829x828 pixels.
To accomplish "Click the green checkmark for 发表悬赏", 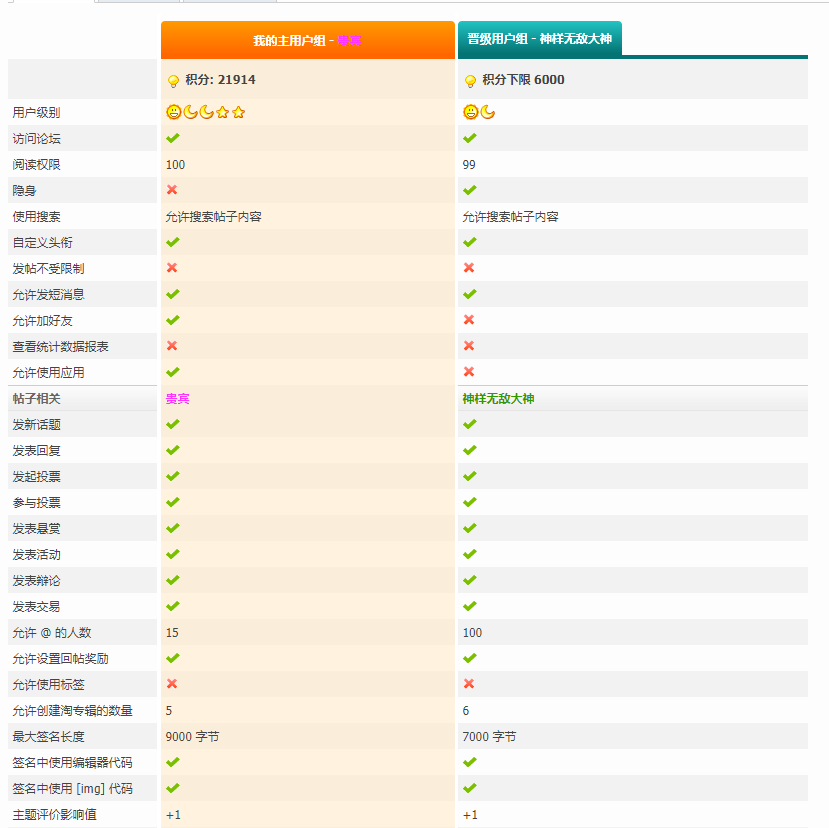I will (x=172, y=528).
